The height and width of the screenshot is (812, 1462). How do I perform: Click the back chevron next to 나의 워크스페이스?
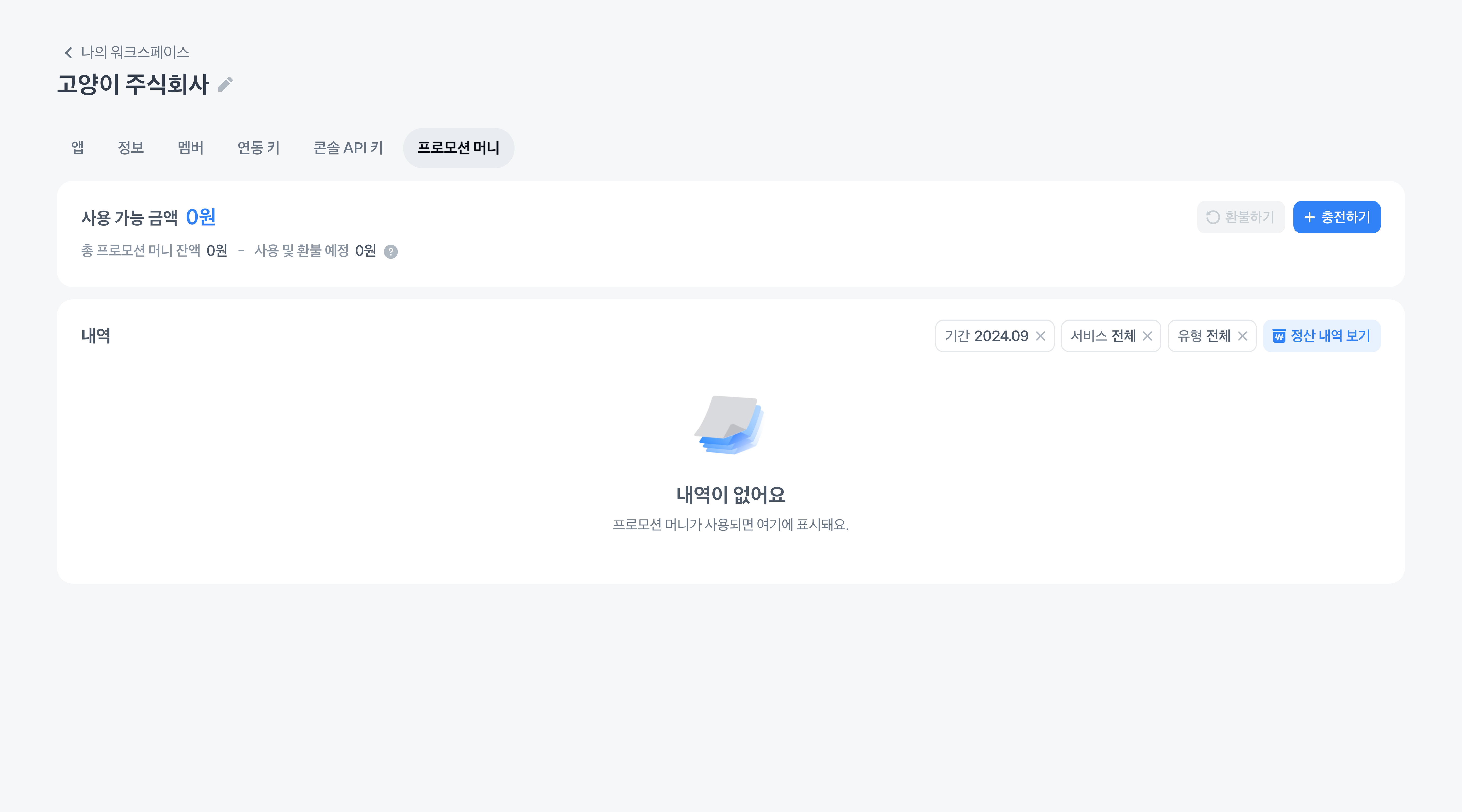pyautogui.click(x=69, y=53)
